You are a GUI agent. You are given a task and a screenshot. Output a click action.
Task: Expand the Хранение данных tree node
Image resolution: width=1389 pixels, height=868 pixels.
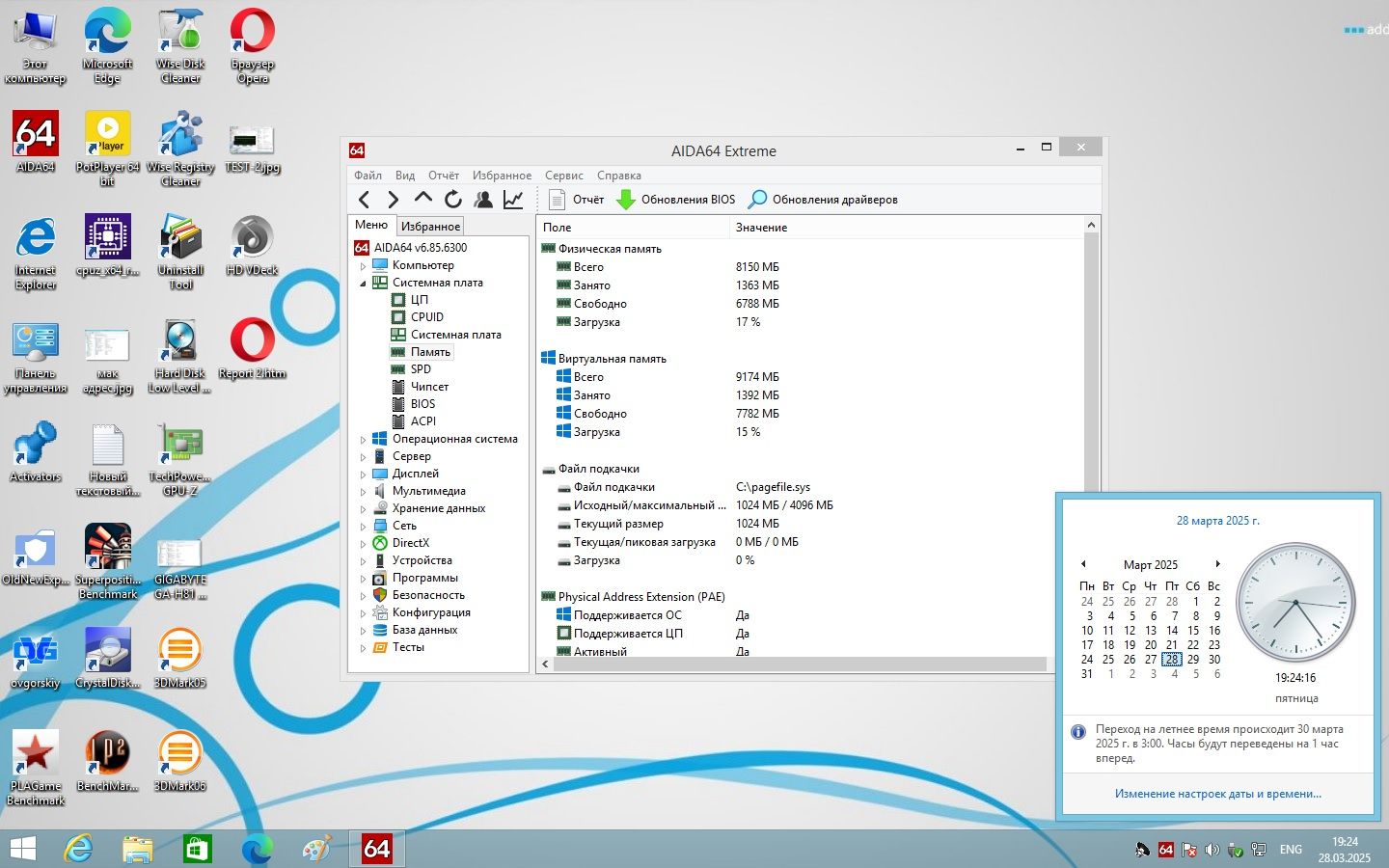point(364,509)
